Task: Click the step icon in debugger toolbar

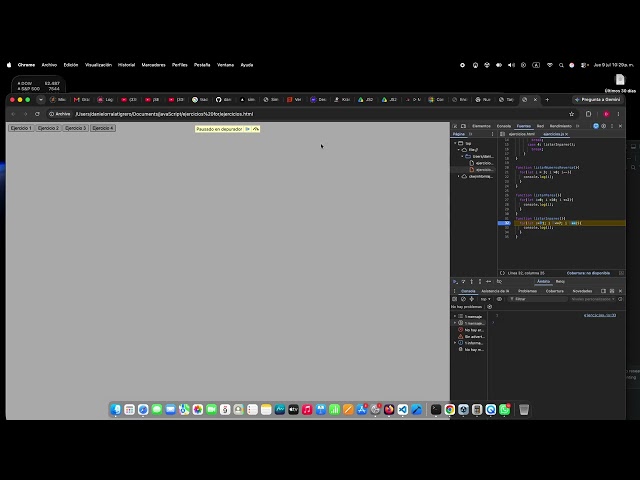Action: [x=489, y=282]
